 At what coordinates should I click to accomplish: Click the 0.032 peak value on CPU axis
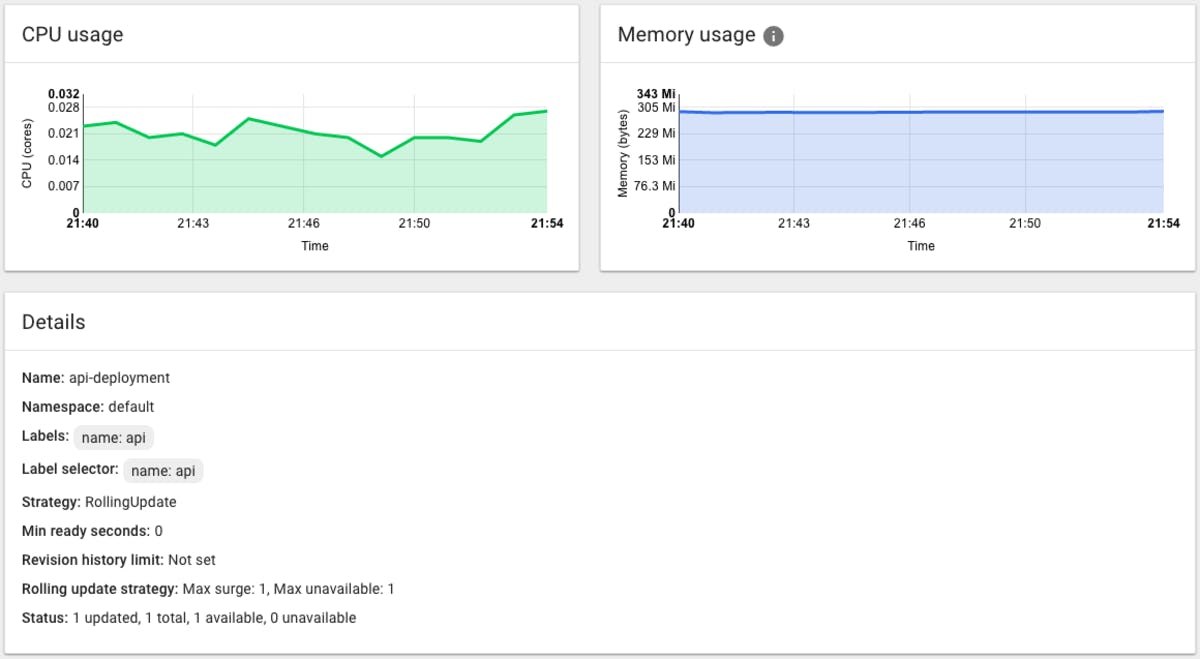[x=63, y=94]
